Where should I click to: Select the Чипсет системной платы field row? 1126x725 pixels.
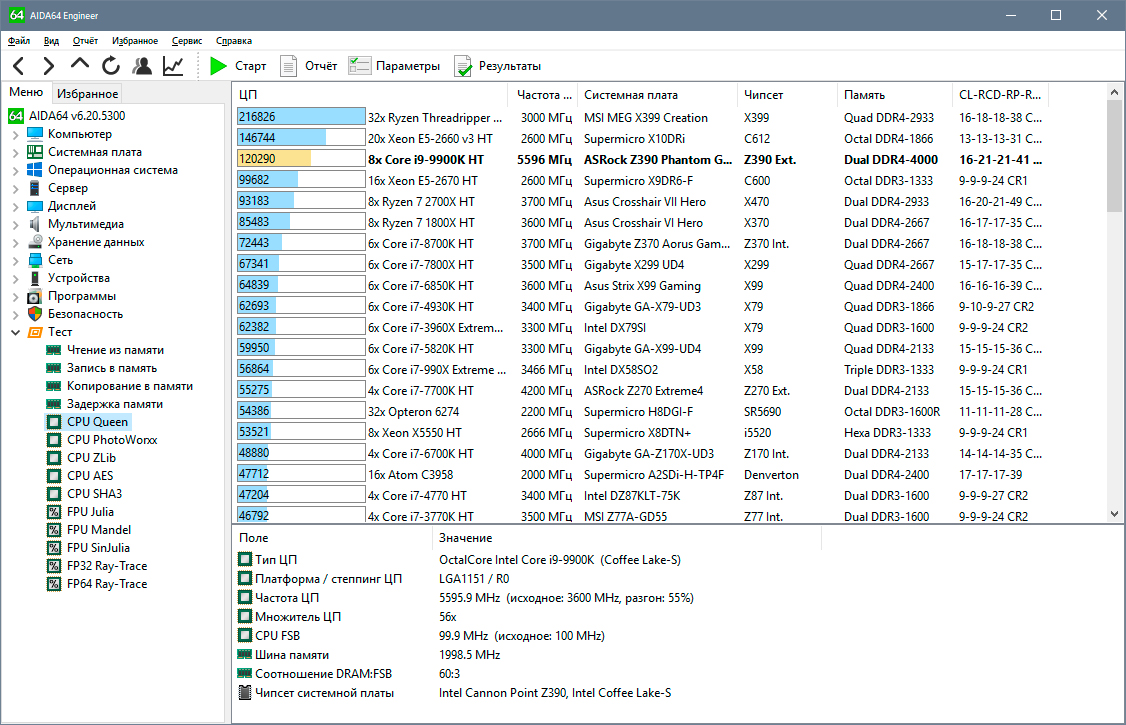455,693
